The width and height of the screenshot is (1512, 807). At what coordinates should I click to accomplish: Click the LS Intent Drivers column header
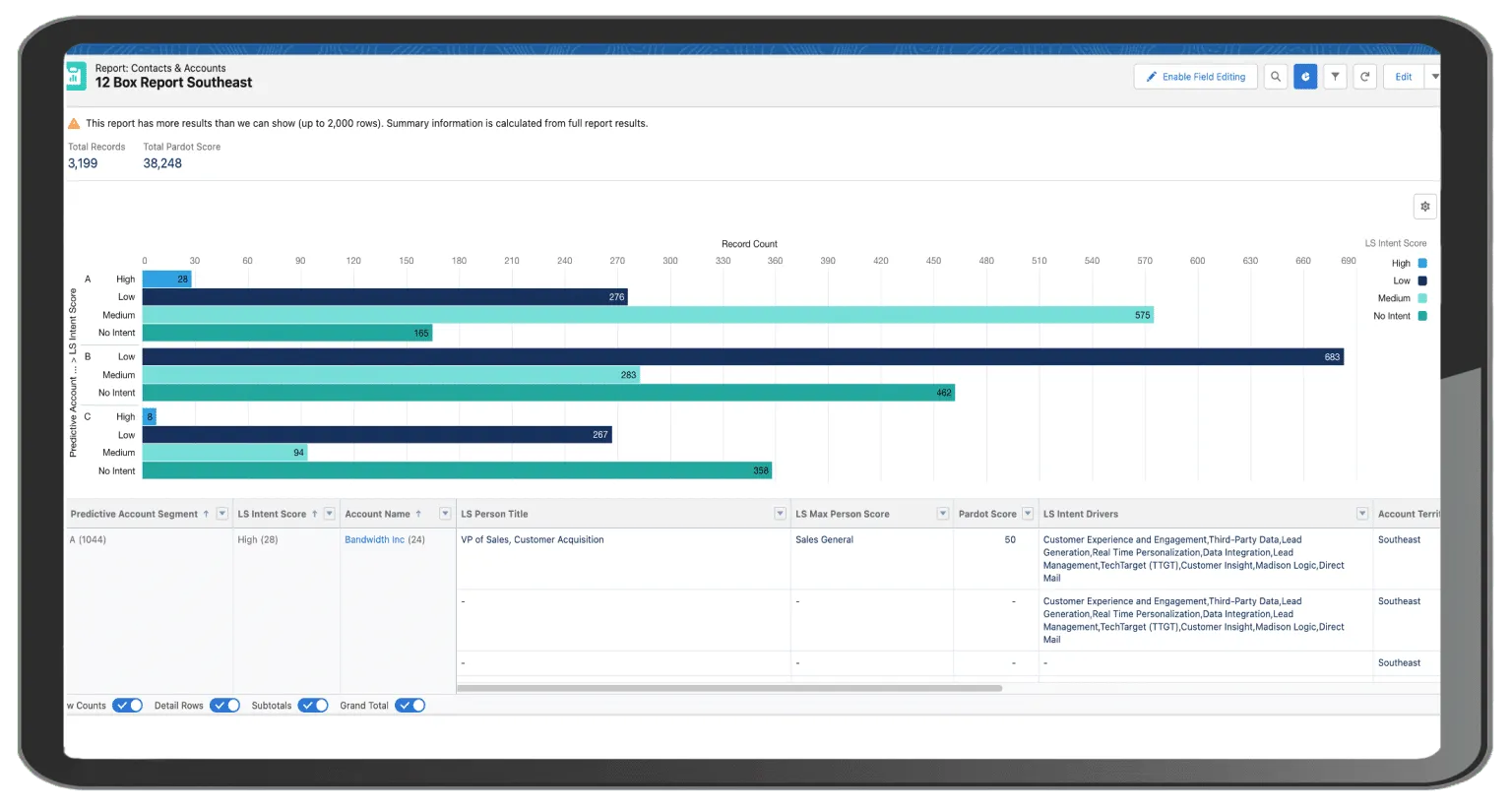tap(1081, 514)
